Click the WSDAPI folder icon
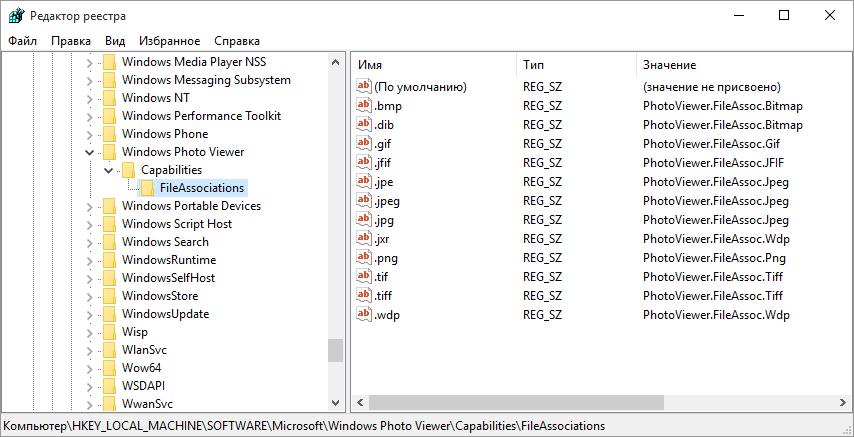 coord(109,386)
